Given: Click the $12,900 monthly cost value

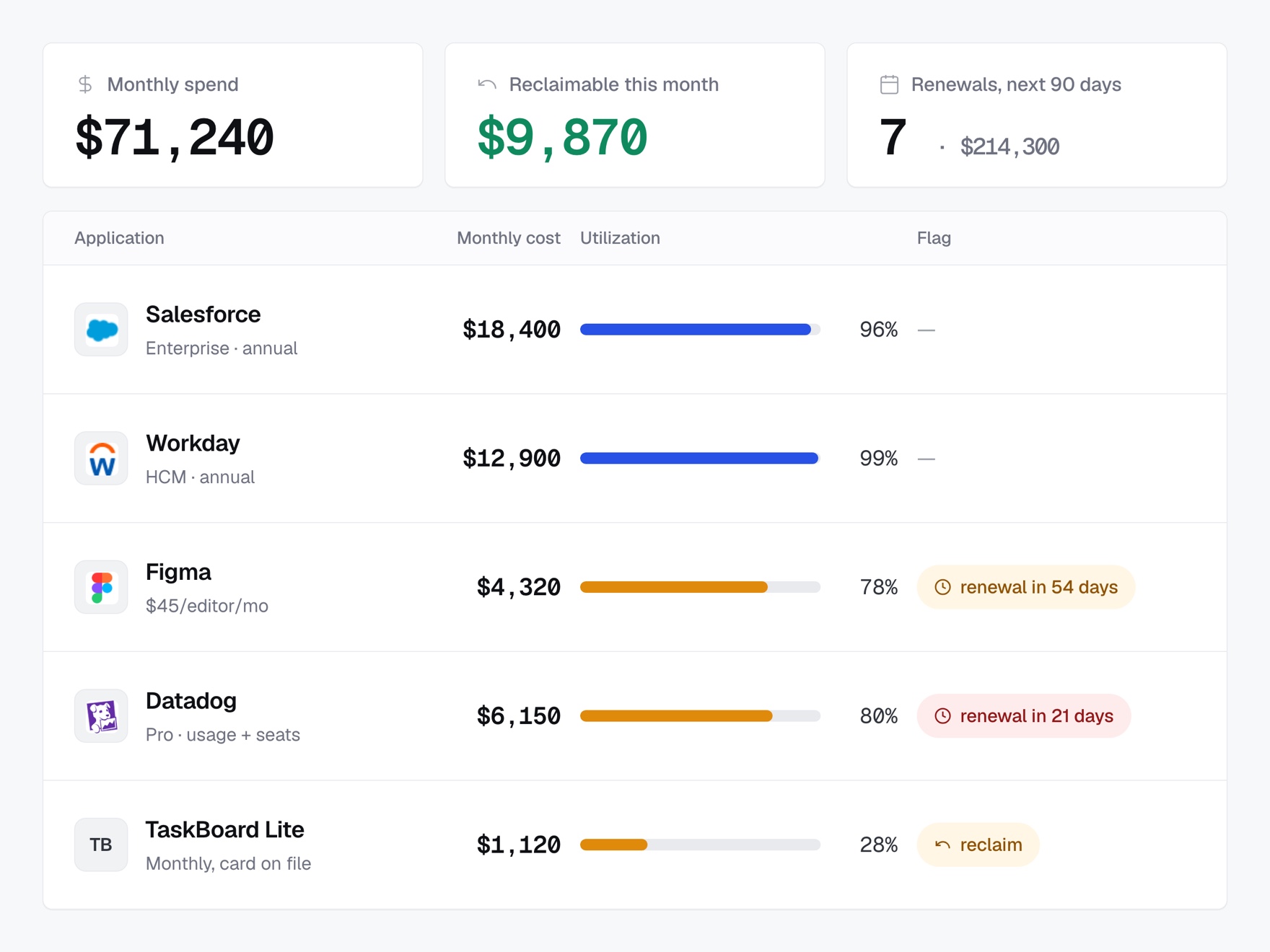Looking at the screenshot, I should (x=512, y=459).
